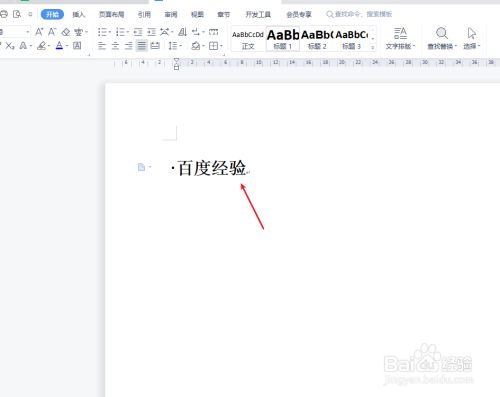Apply the Heading 2 (标题 2) style

(317, 39)
